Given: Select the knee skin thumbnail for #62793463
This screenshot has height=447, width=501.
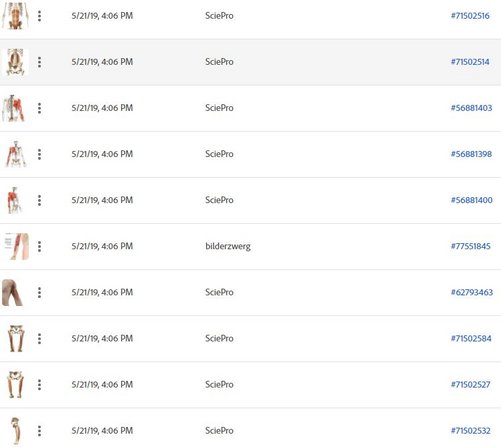Looking at the screenshot, I should point(12,293).
